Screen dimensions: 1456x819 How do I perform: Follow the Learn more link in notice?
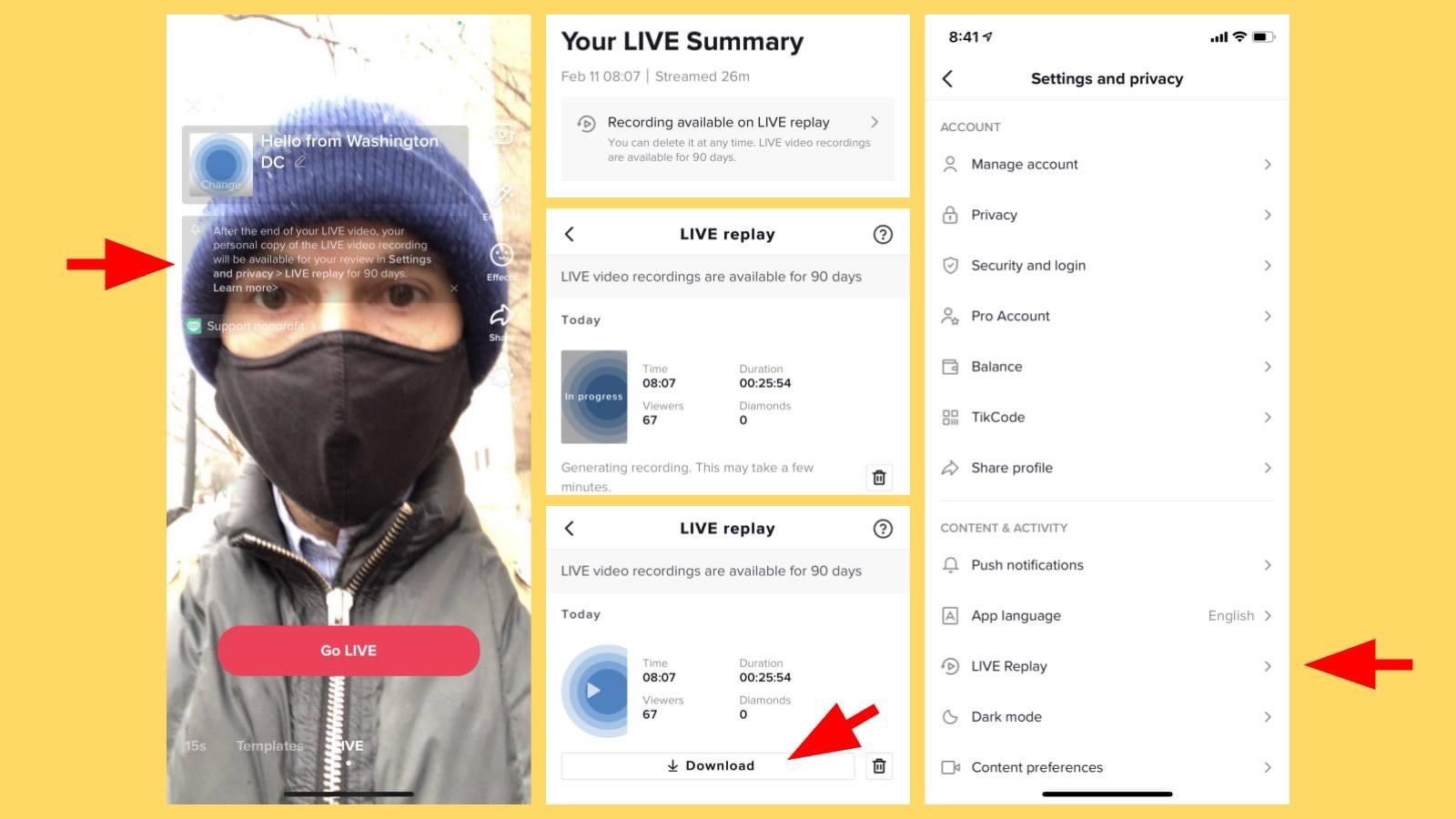(x=246, y=288)
